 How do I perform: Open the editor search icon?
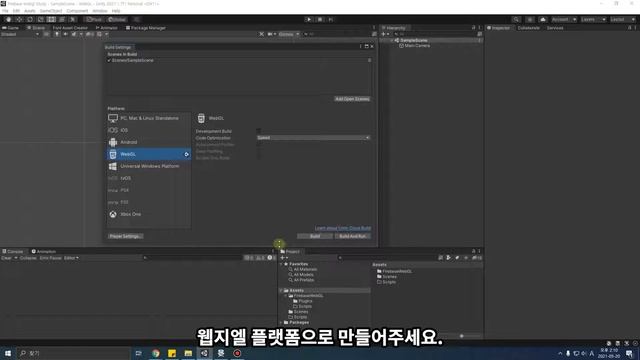click(516, 20)
